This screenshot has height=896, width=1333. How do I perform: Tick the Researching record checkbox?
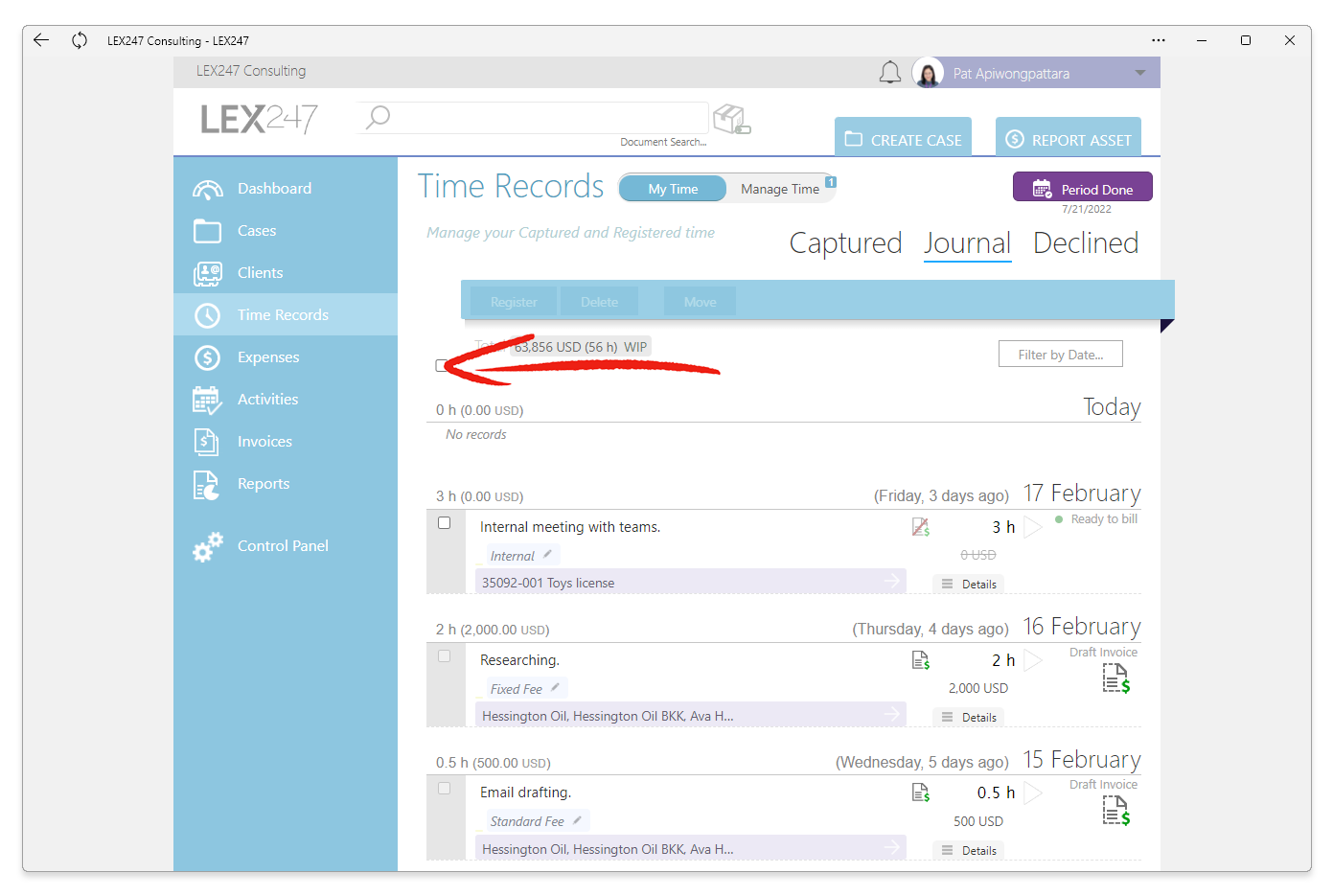point(445,656)
